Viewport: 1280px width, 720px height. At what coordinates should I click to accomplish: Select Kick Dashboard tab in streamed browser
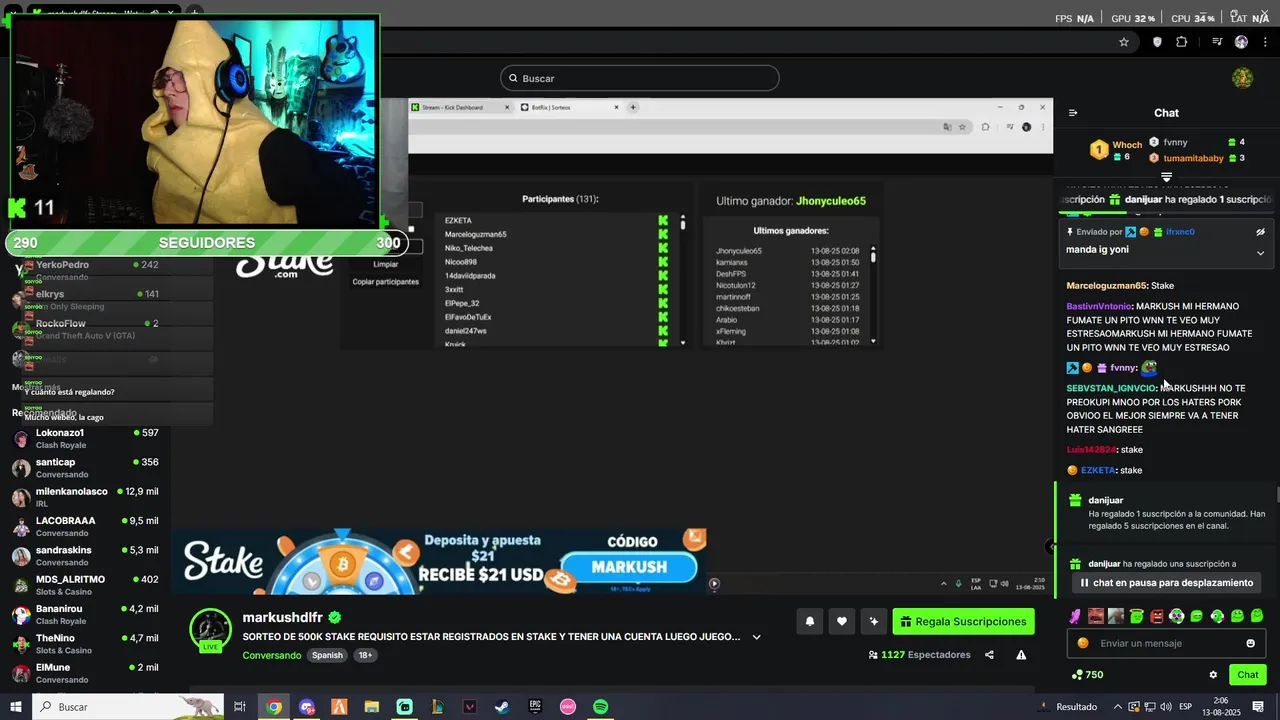coord(460,107)
